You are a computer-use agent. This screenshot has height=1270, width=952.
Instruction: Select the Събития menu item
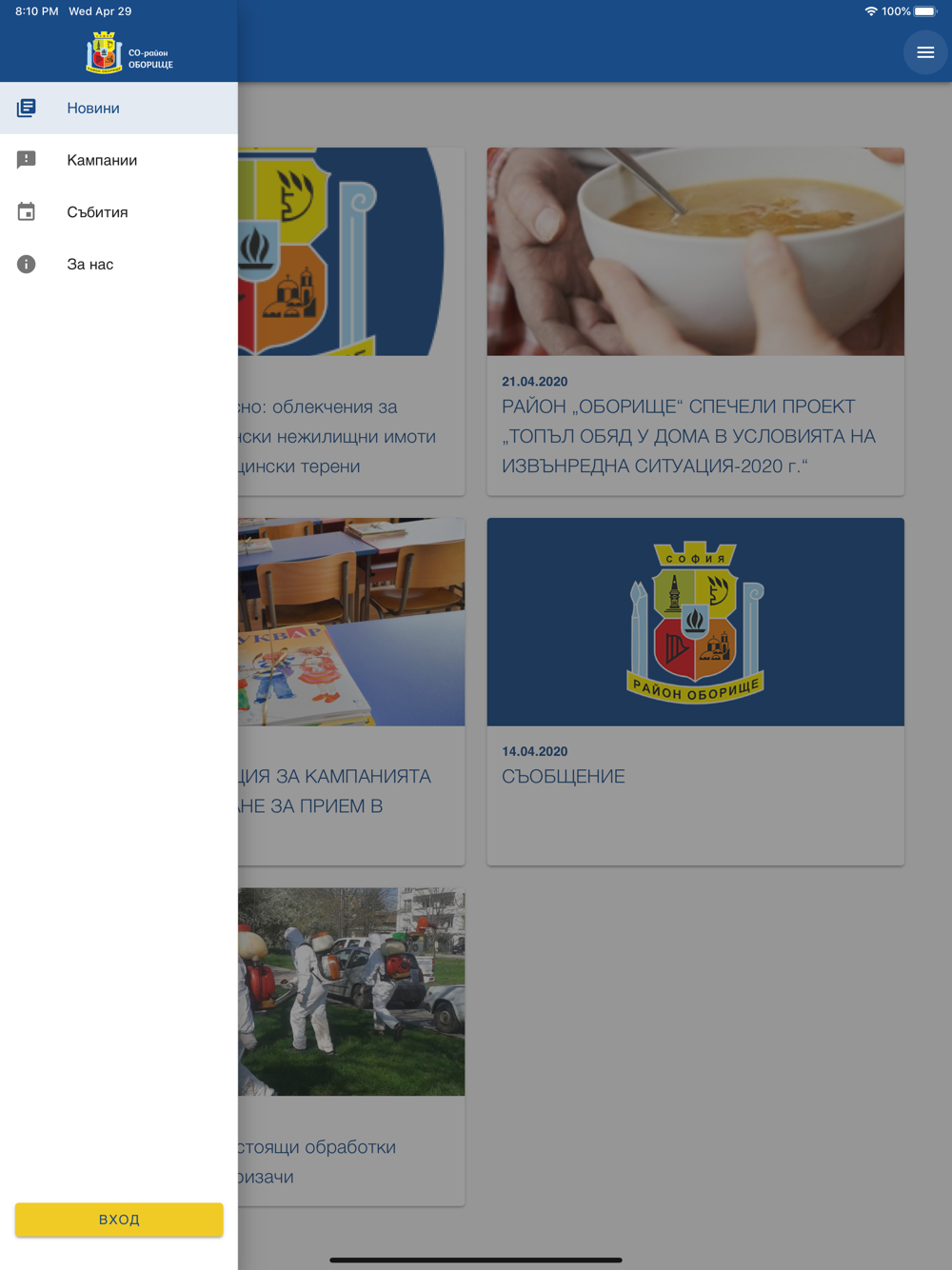119,211
